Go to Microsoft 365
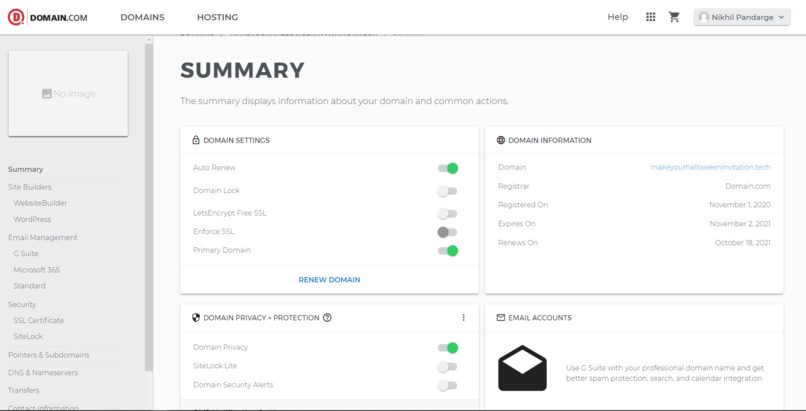Screen dimensions: 806x411 (36, 270)
